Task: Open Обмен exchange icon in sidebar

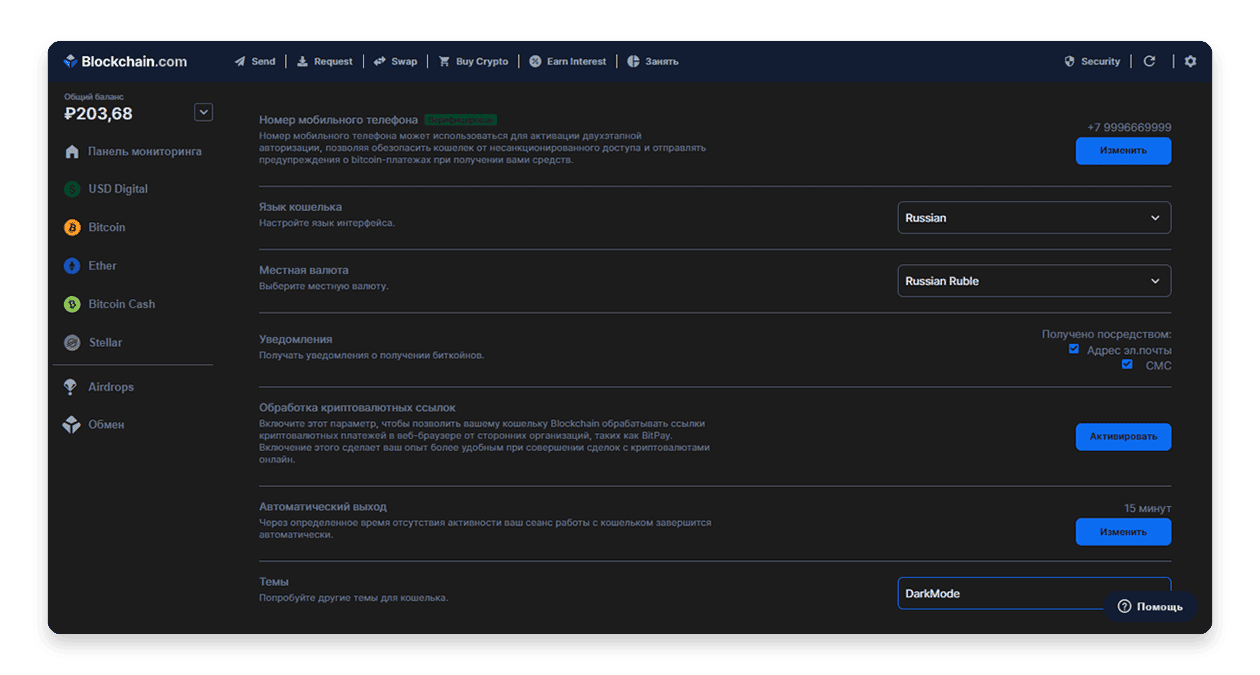Action: [71, 425]
